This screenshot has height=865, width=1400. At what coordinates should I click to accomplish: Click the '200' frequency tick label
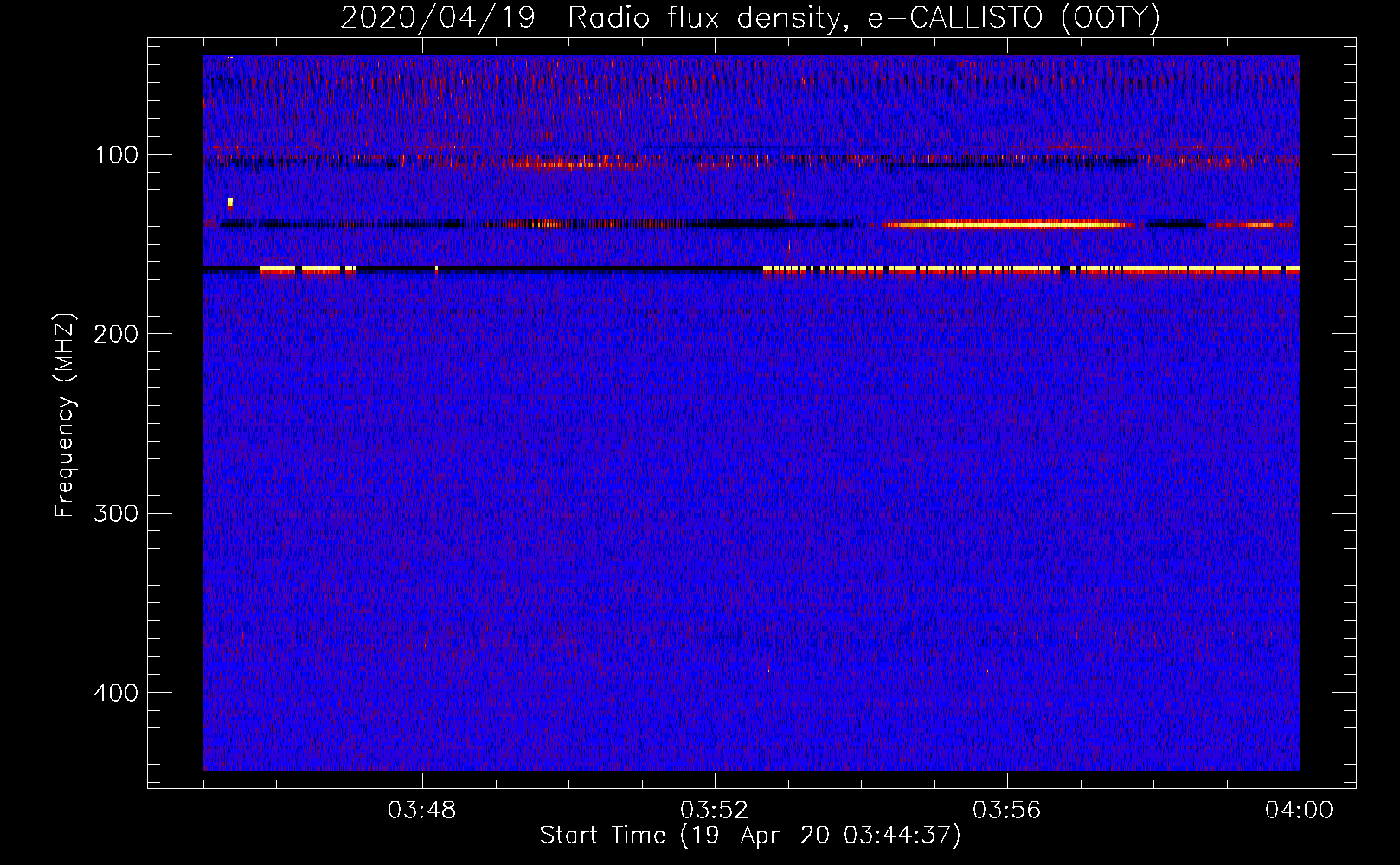[x=116, y=334]
